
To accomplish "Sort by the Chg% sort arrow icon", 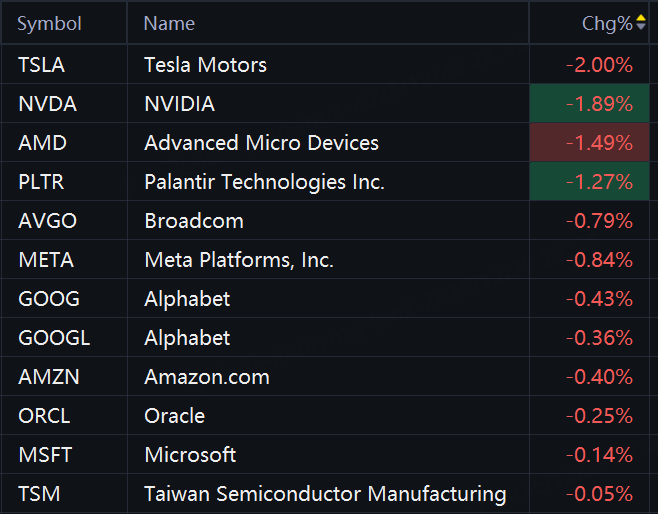I will coord(641,22).
